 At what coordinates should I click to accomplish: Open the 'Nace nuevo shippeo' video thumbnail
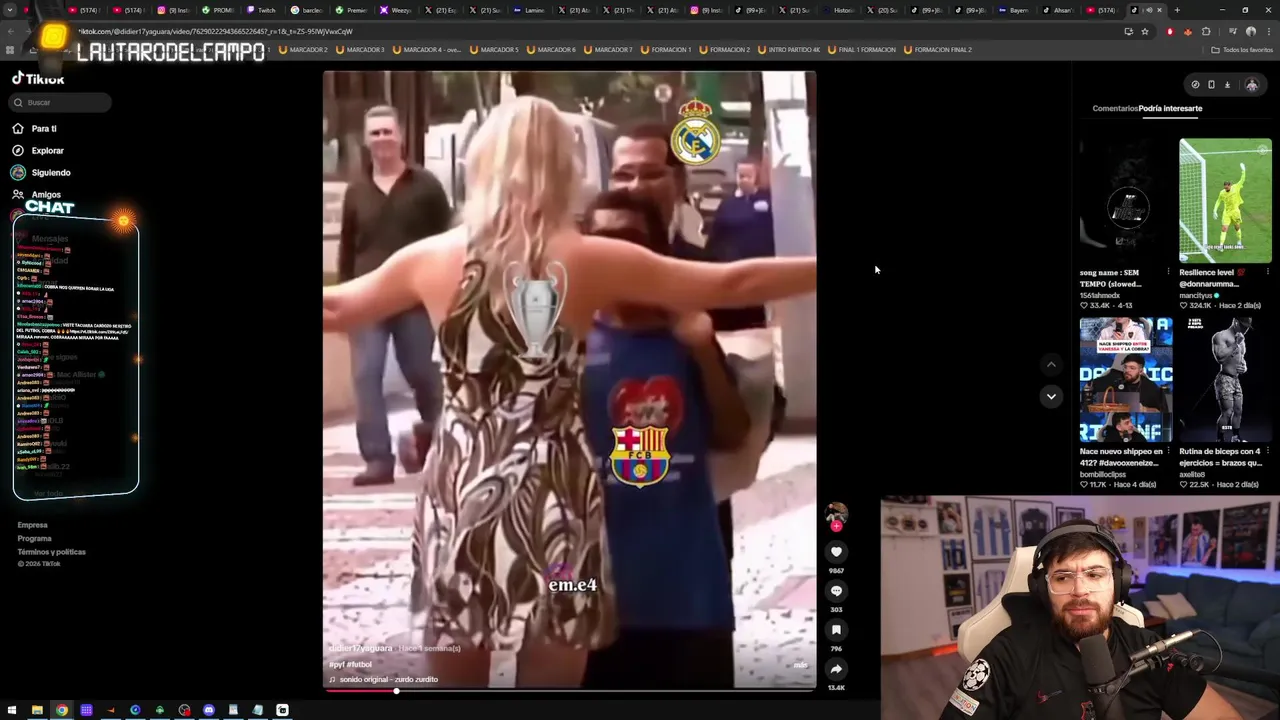[x=1126, y=380]
